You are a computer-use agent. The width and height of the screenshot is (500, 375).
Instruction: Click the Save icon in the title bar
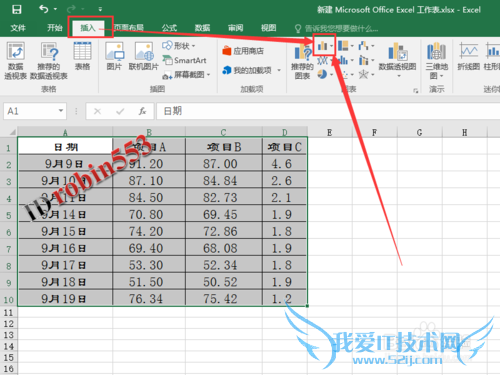click(17, 9)
